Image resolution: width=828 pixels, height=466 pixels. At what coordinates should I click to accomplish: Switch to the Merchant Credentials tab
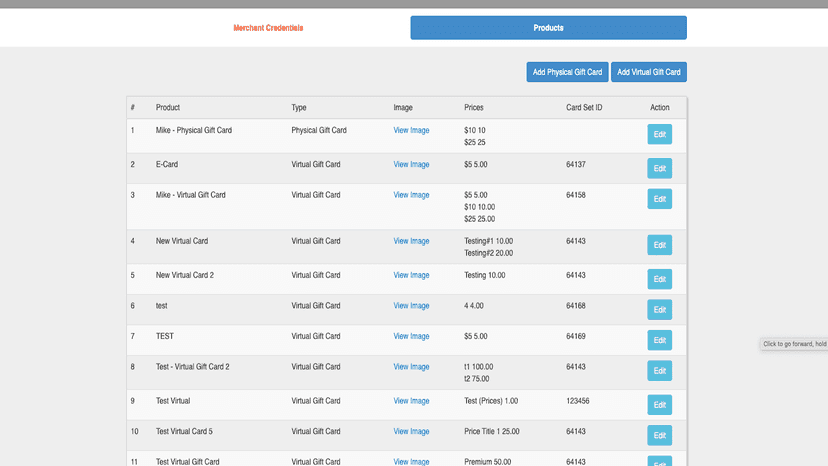tap(268, 28)
